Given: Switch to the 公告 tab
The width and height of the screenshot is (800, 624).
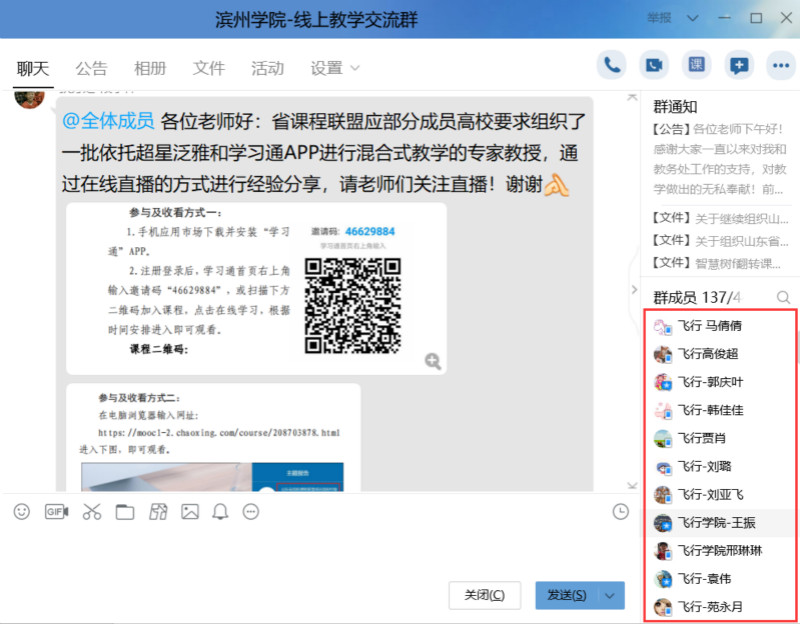Looking at the screenshot, I should click(91, 68).
